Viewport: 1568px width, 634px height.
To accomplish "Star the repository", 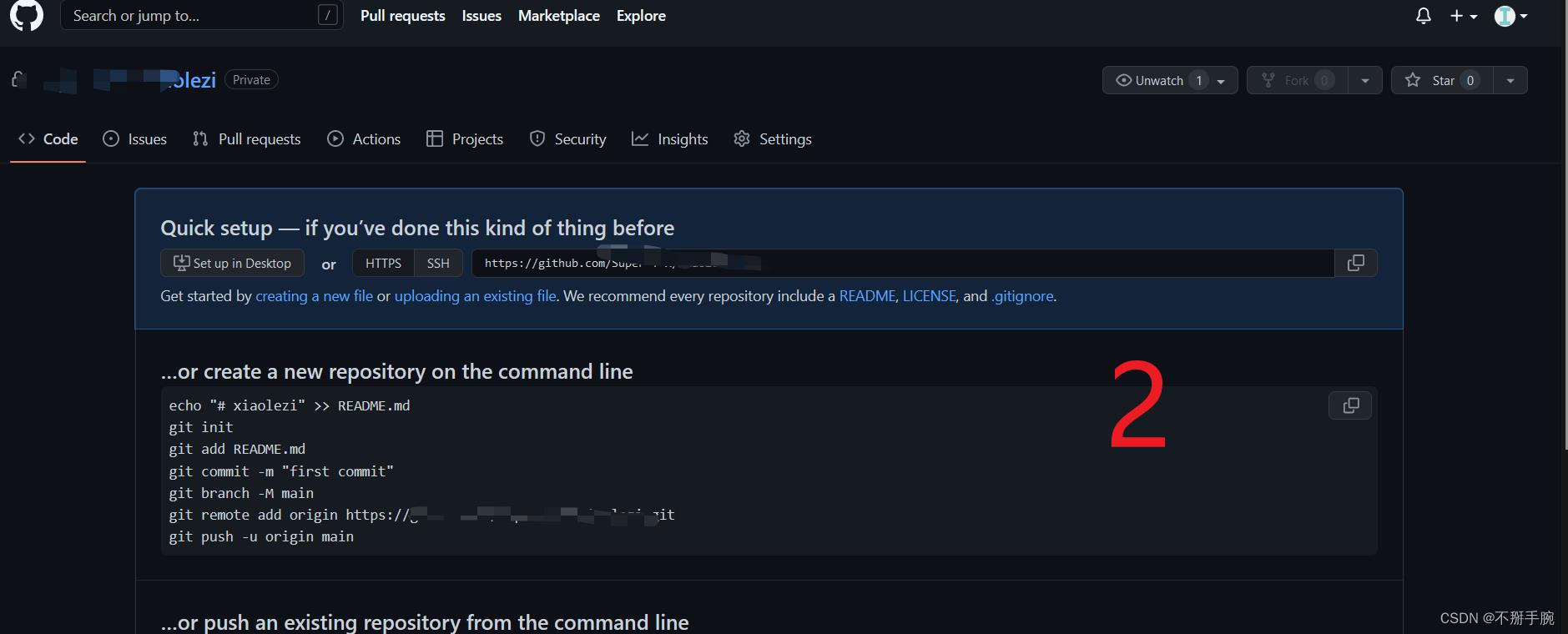I will pyautogui.click(x=1442, y=80).
